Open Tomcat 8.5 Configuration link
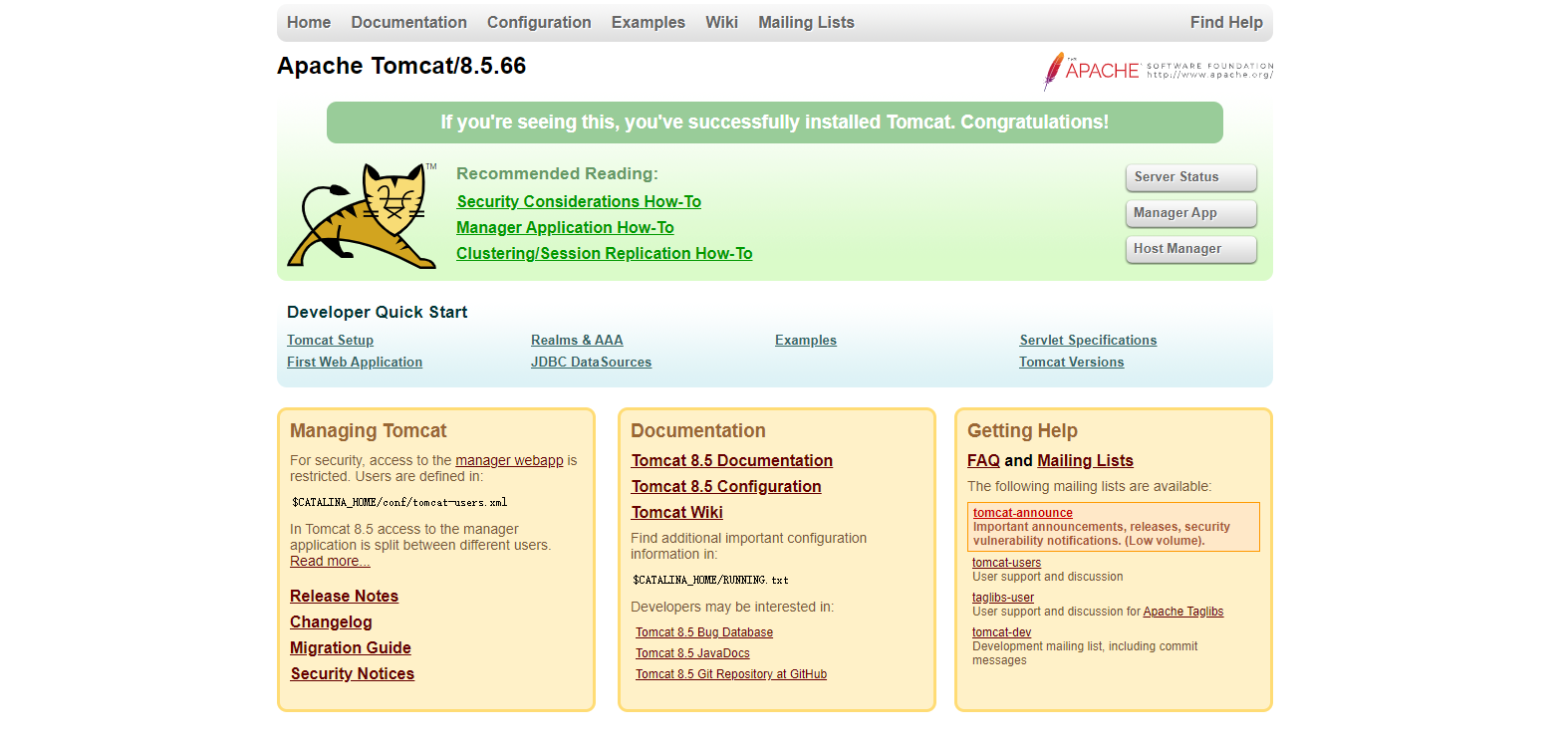Screen dimensions: 1568x742 [x=726, y=486]
